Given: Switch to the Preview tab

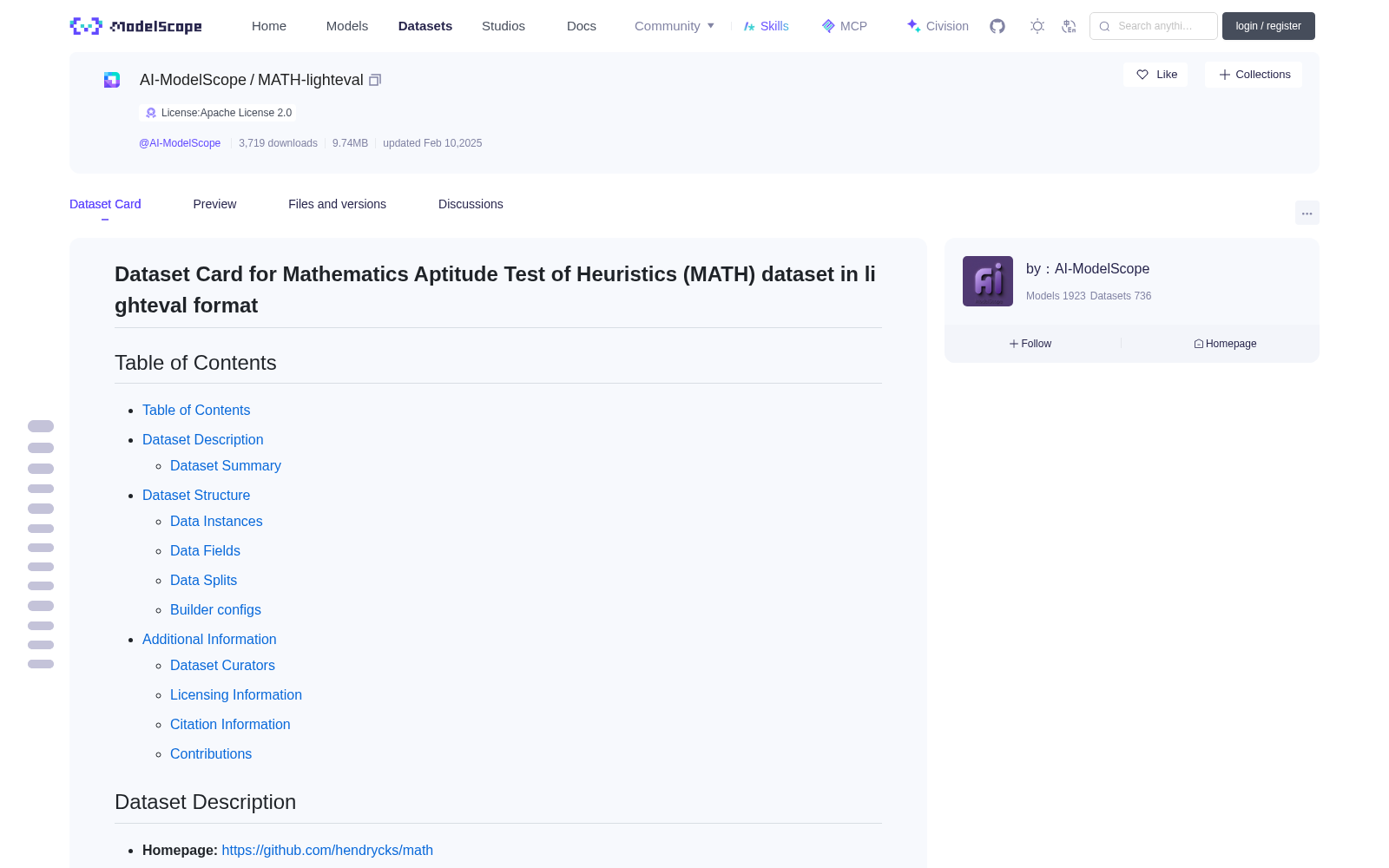Looking at the screenshot, I should point(214,204).
